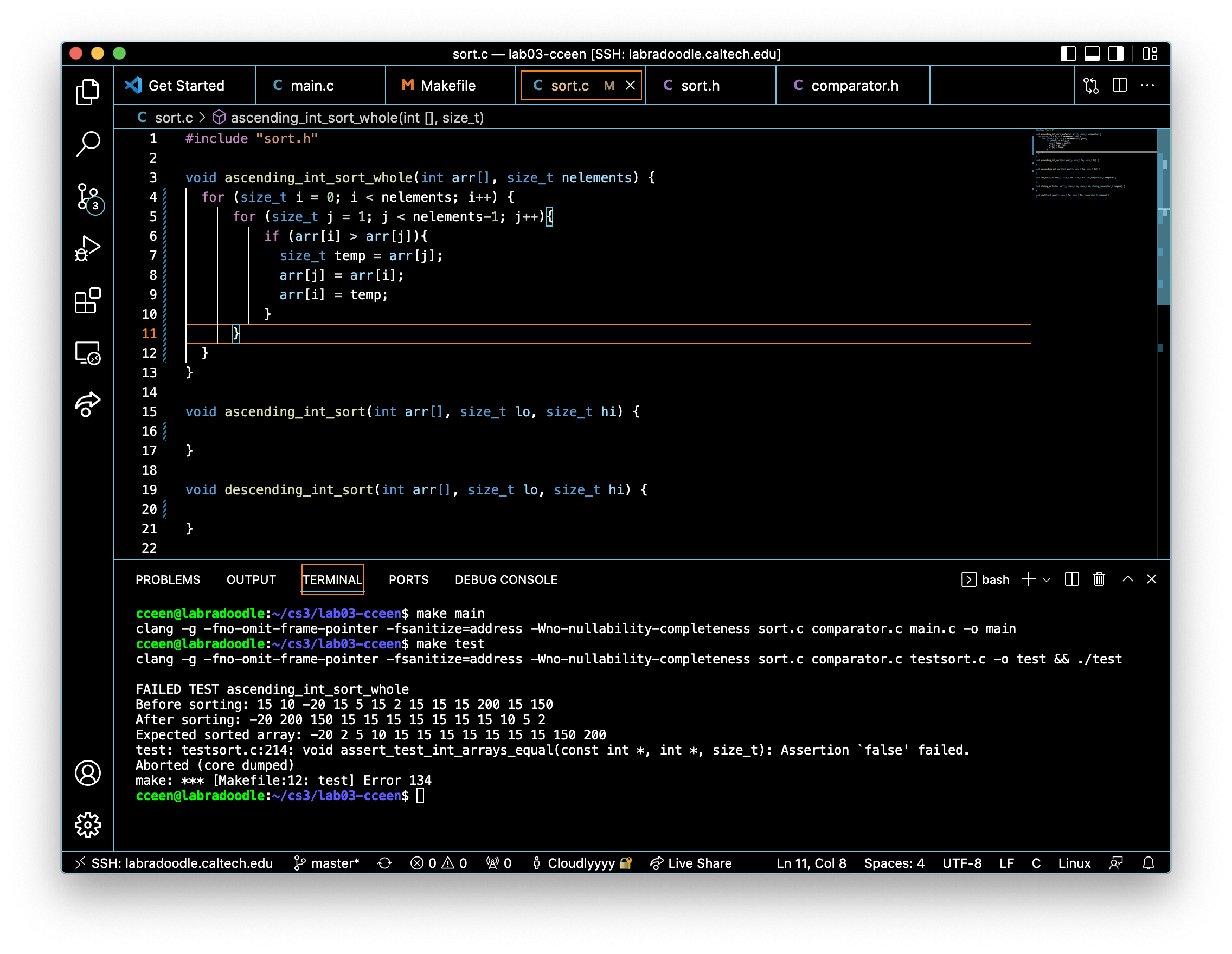Open the Search view icon
Viewport: 1232px width, 954px height.
87,144
